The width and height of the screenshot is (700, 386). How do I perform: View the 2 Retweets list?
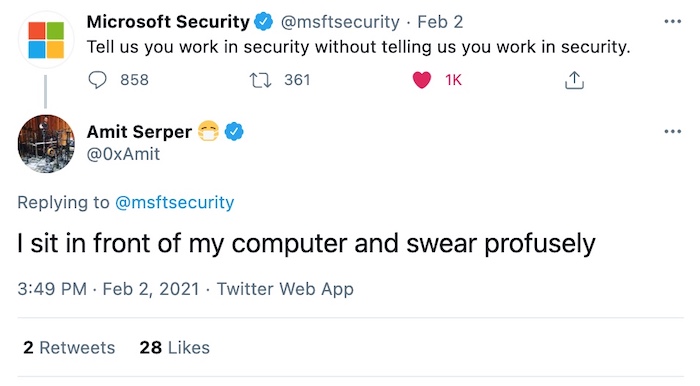(x=69, y=348)
